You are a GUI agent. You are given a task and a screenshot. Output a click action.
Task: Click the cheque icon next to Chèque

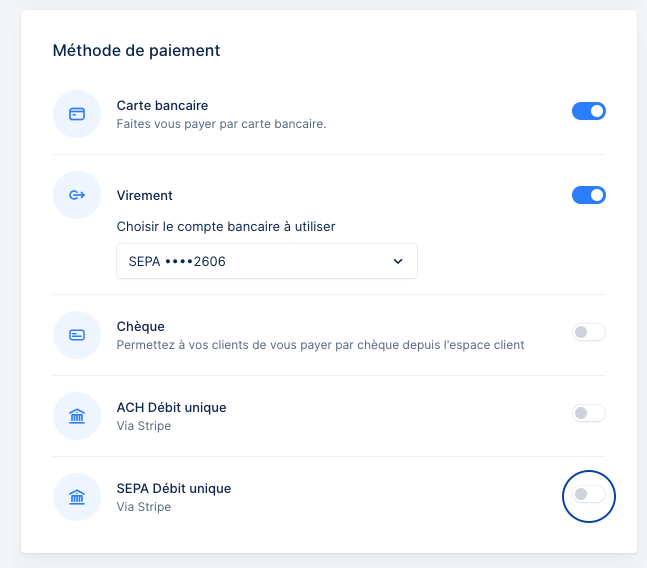tap(77, 335)
